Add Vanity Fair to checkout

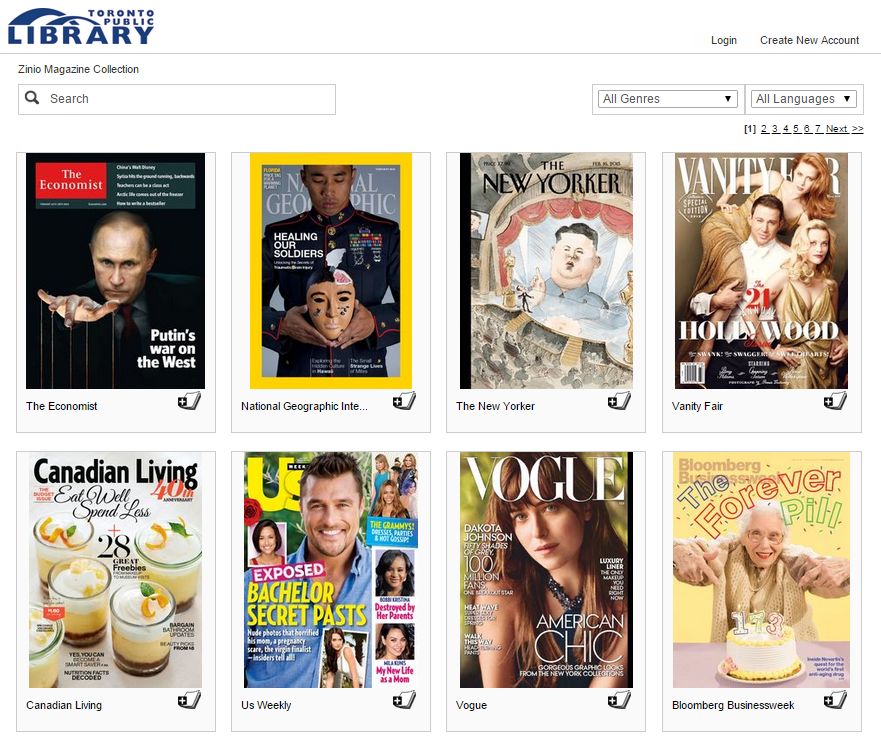click(x=835, y=401)
